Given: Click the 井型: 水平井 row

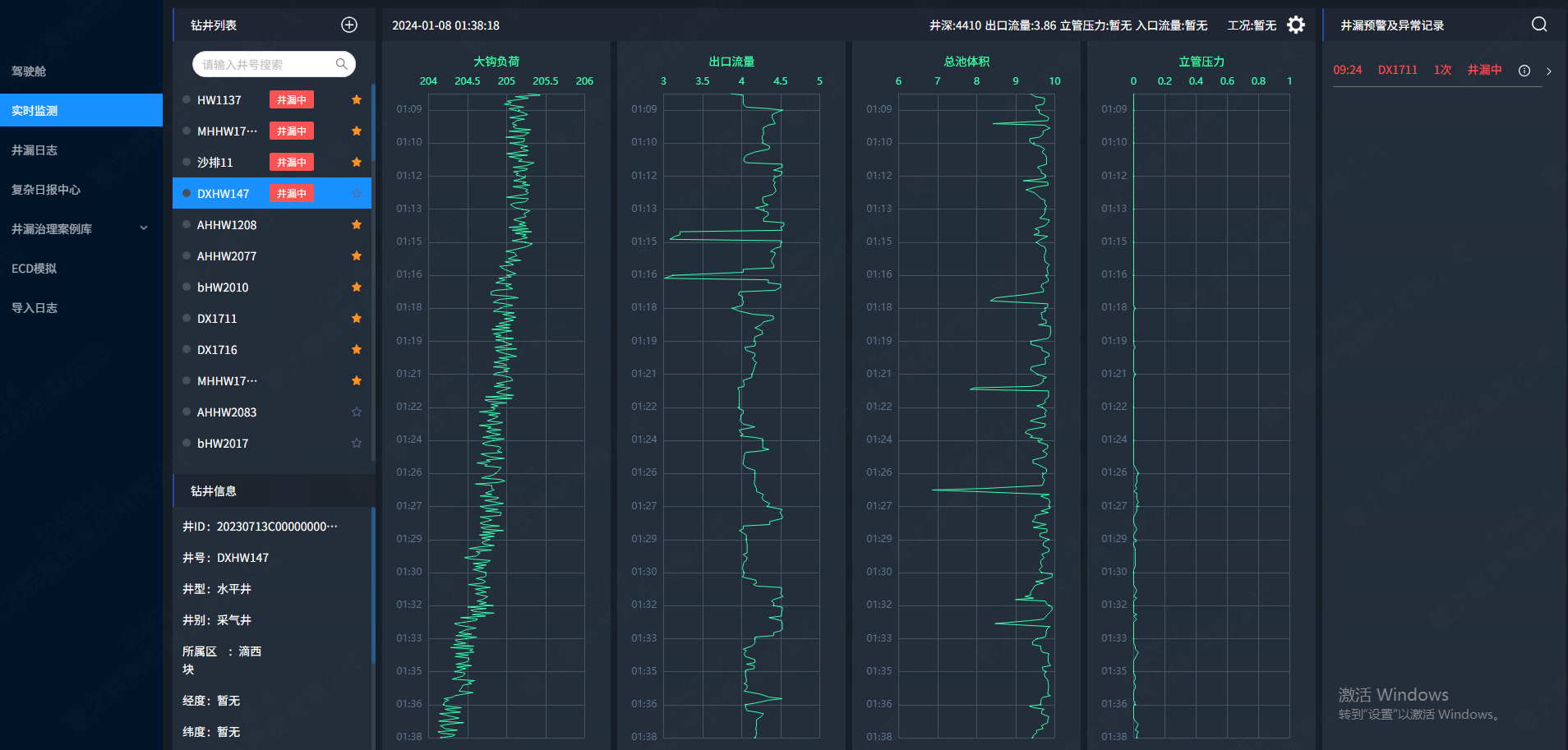Looking at the screenshot, I should [217, 589].
